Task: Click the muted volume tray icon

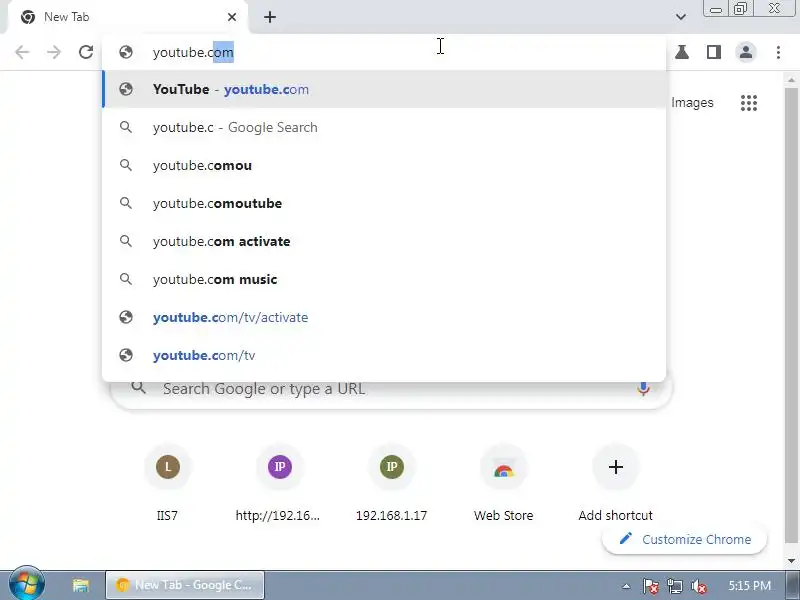Action: tap(698, 586)
